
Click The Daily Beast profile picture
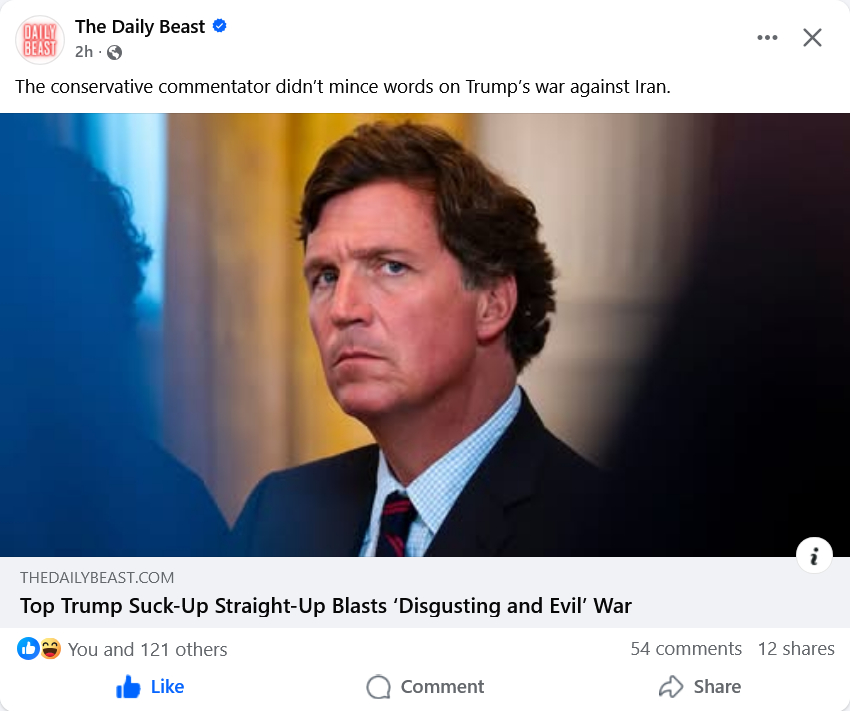[x=40, y=40]
